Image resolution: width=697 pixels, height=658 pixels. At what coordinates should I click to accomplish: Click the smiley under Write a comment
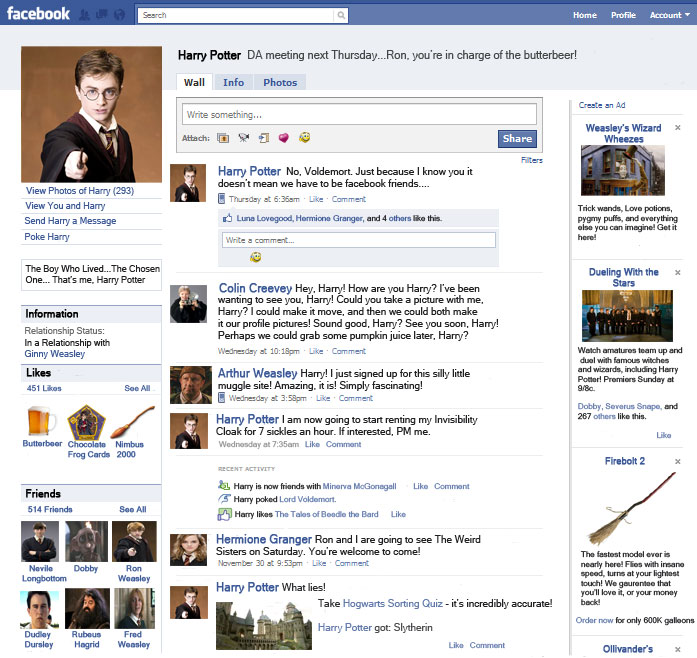click(256, 257)
